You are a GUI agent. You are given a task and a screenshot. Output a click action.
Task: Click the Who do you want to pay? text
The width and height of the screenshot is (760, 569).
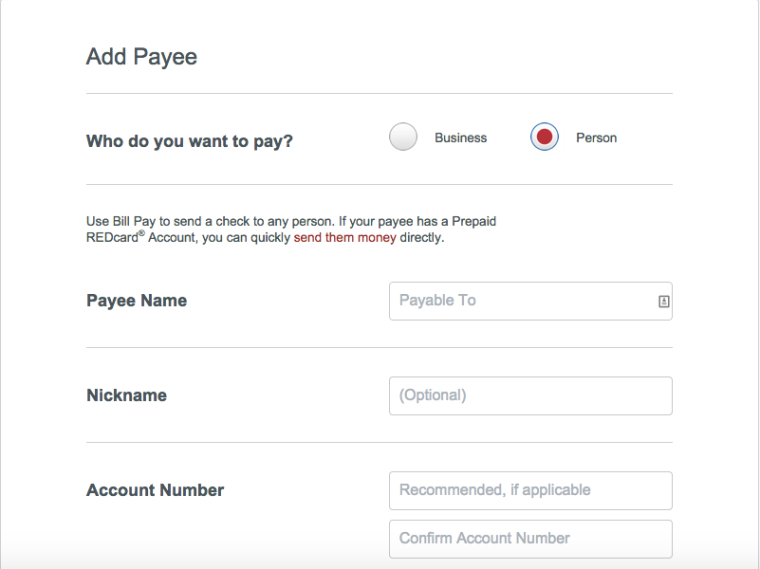coord(190,141)
